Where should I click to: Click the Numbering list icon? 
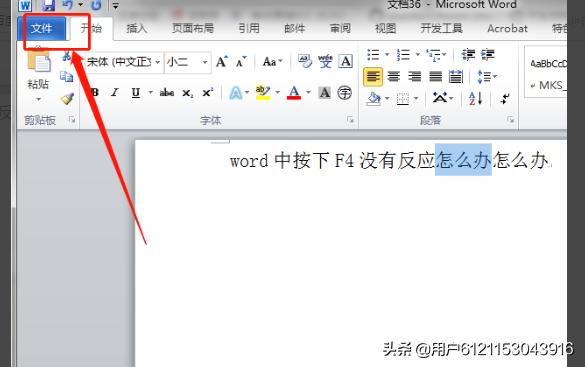(x=403, y=55)
